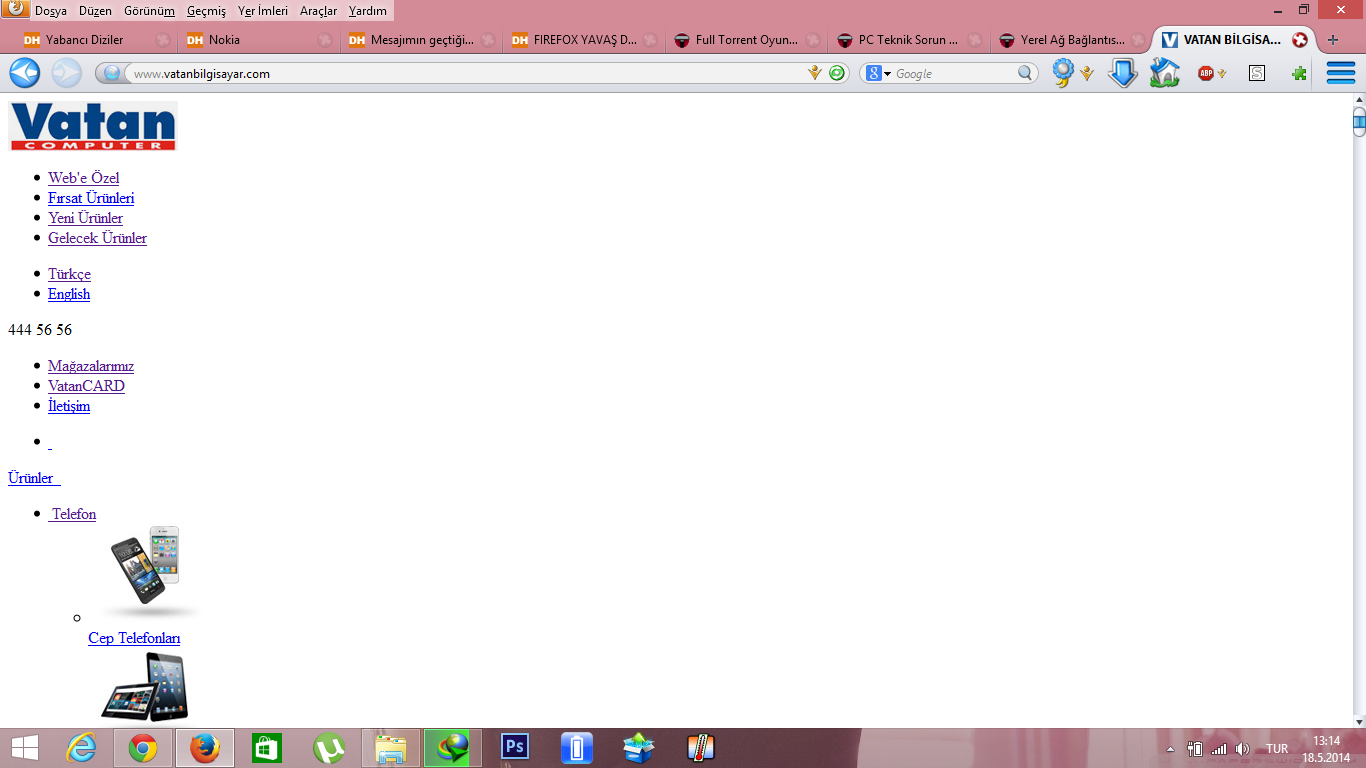
Task: Open the Geçmiş menu
Action: tap(207, 11)
